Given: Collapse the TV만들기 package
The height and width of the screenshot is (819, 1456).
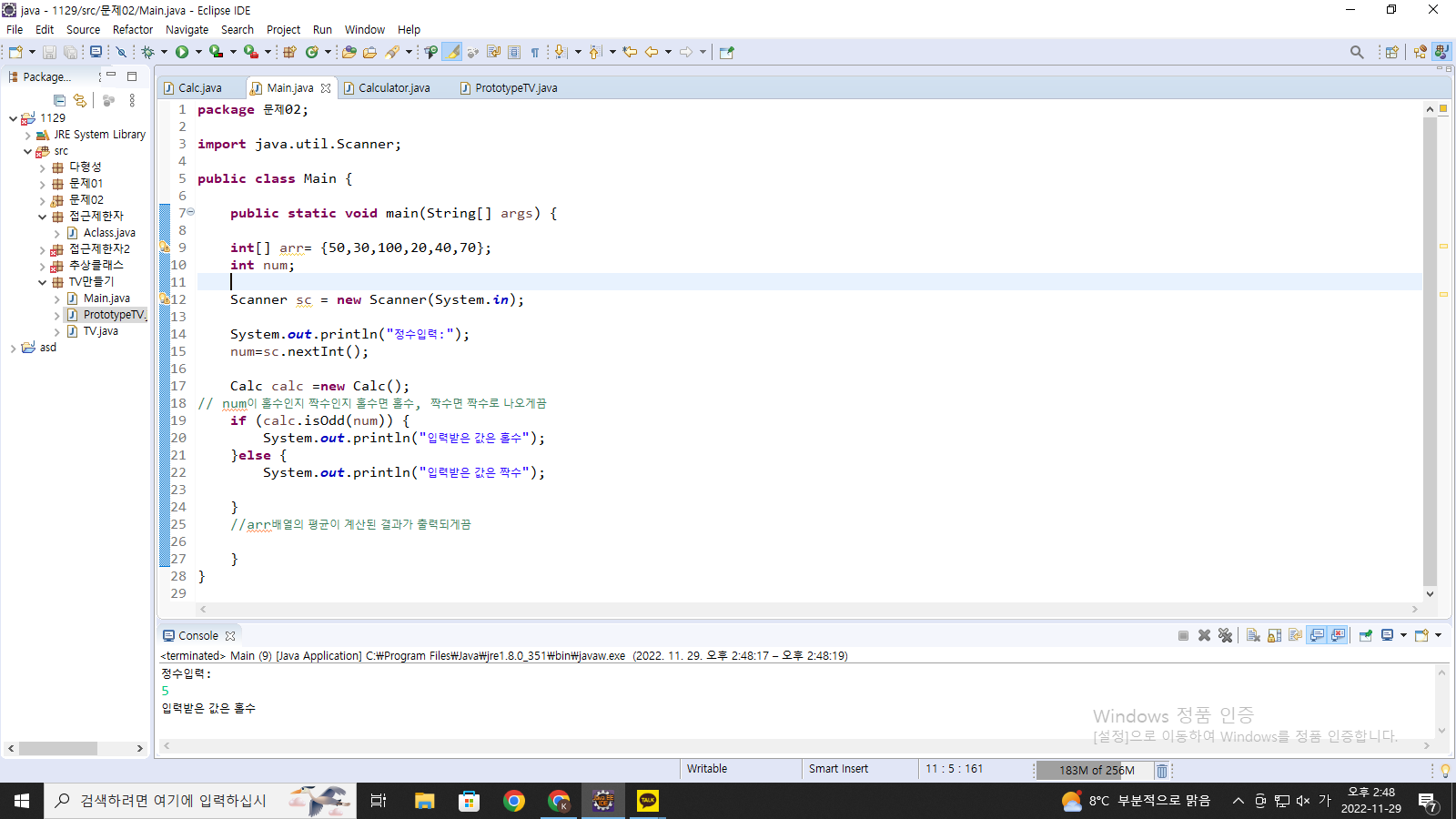Looking at the screenshot, I should click(42, 282).
